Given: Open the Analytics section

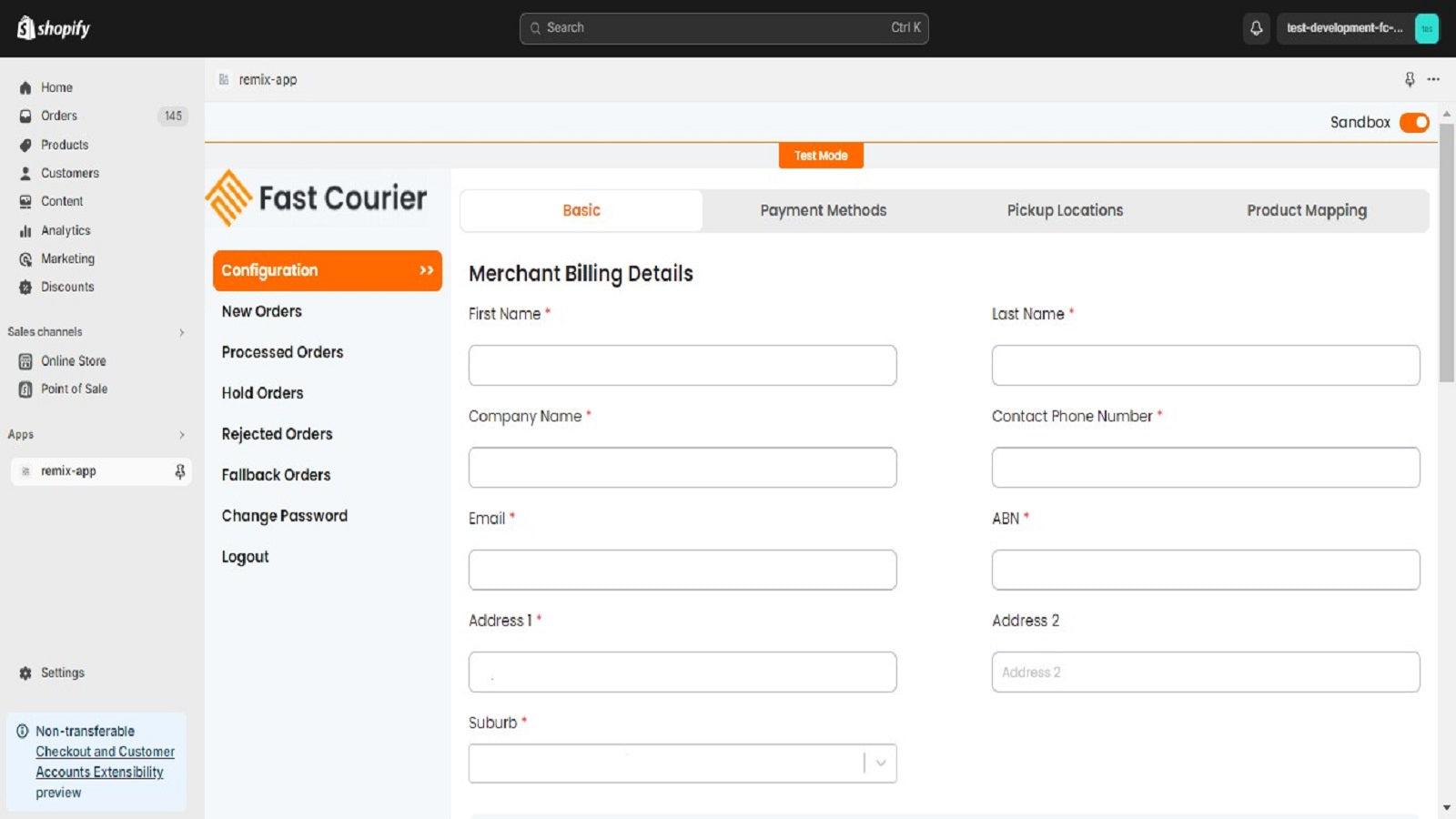Looking at the screenshot, I should point(66,230).
